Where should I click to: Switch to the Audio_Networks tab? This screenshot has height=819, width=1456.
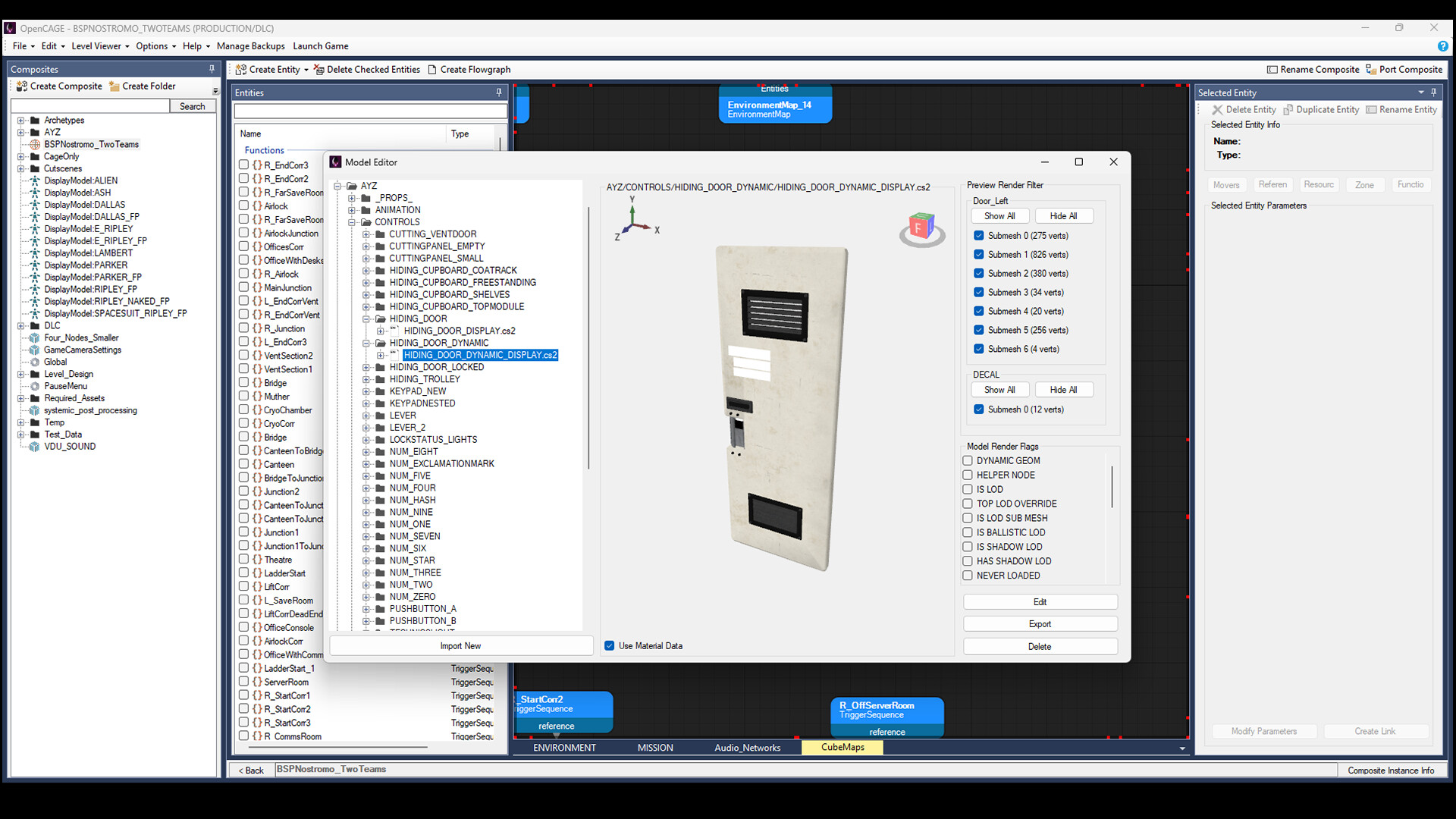(747, 748)
